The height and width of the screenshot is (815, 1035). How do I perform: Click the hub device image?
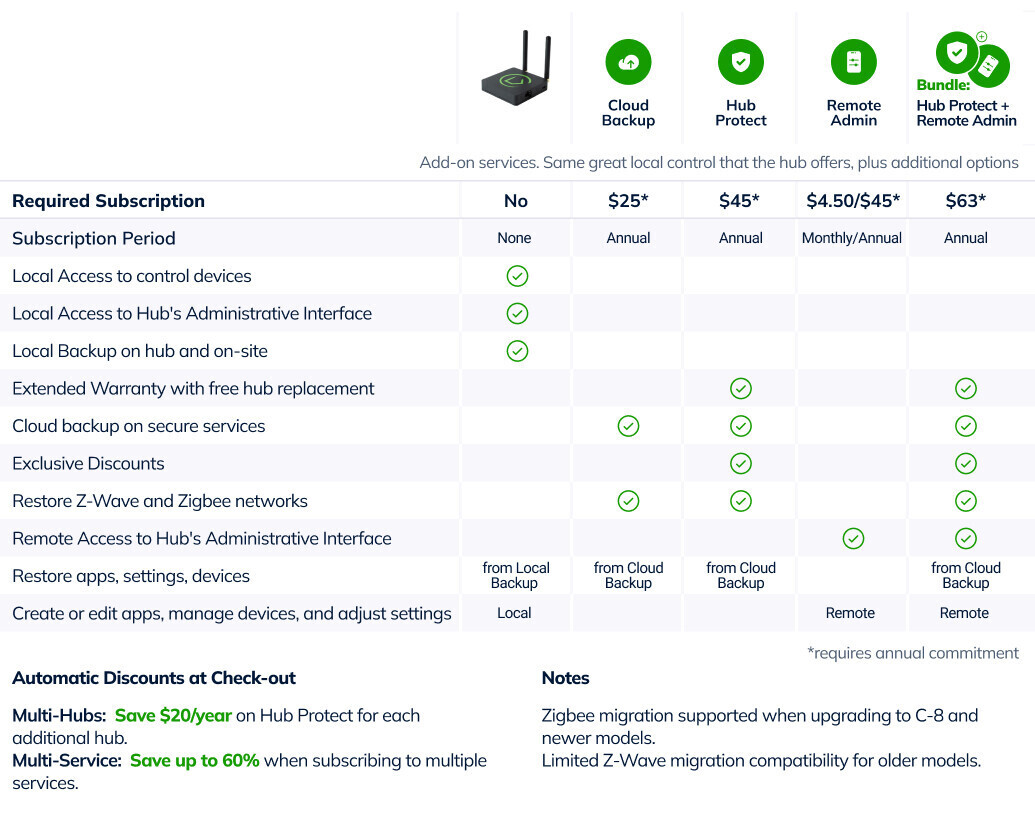pyautogui.click(x=516, y=75)
